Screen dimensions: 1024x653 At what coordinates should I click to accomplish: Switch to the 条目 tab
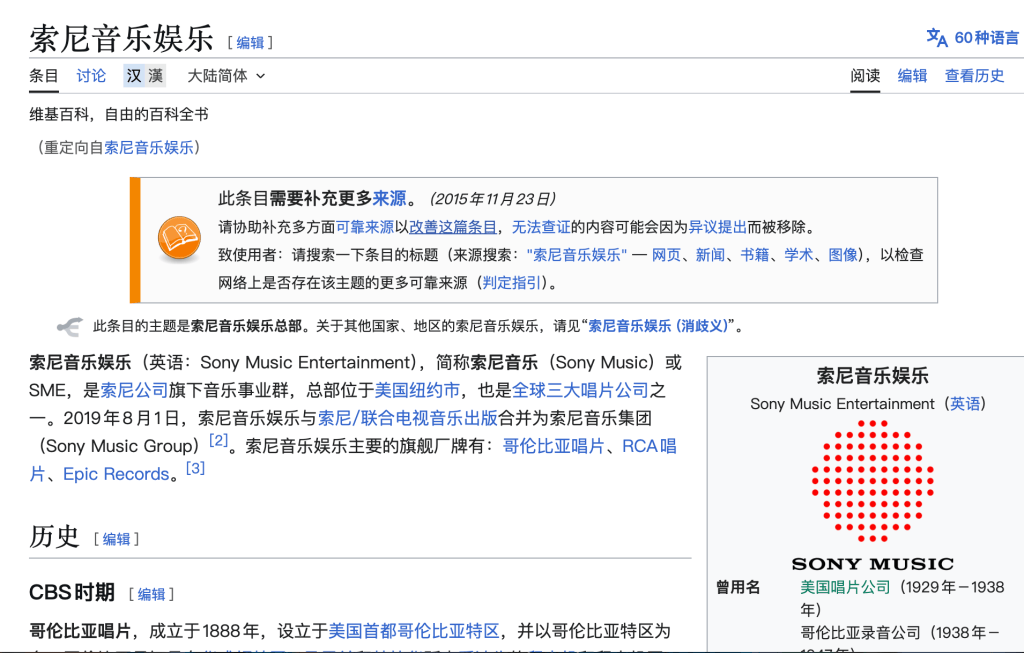coord(44,76)
